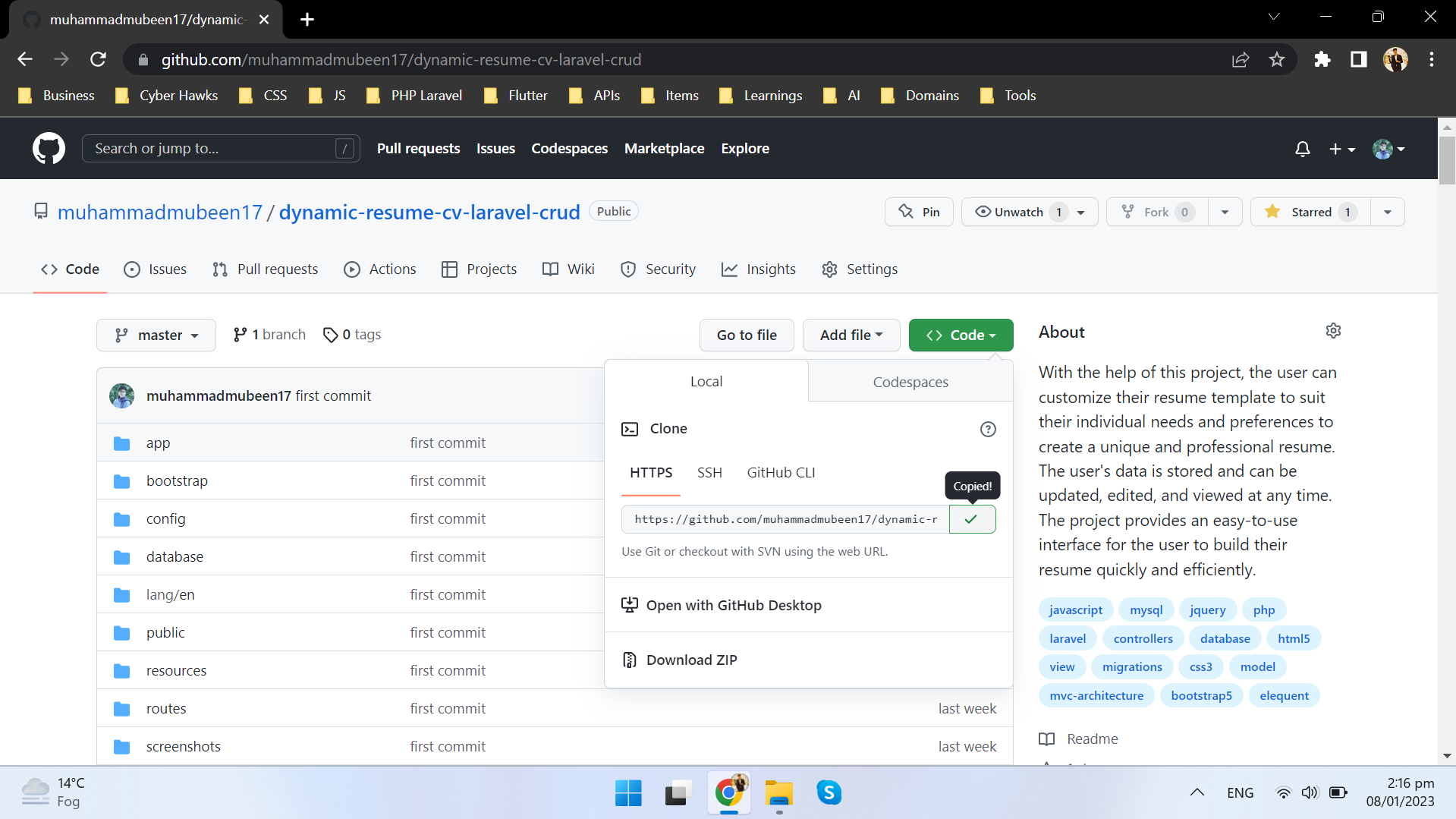Viewport: 1456px width, 819px height.
Task: Bookmark this page with the star icon
Action: point(1277,59)
